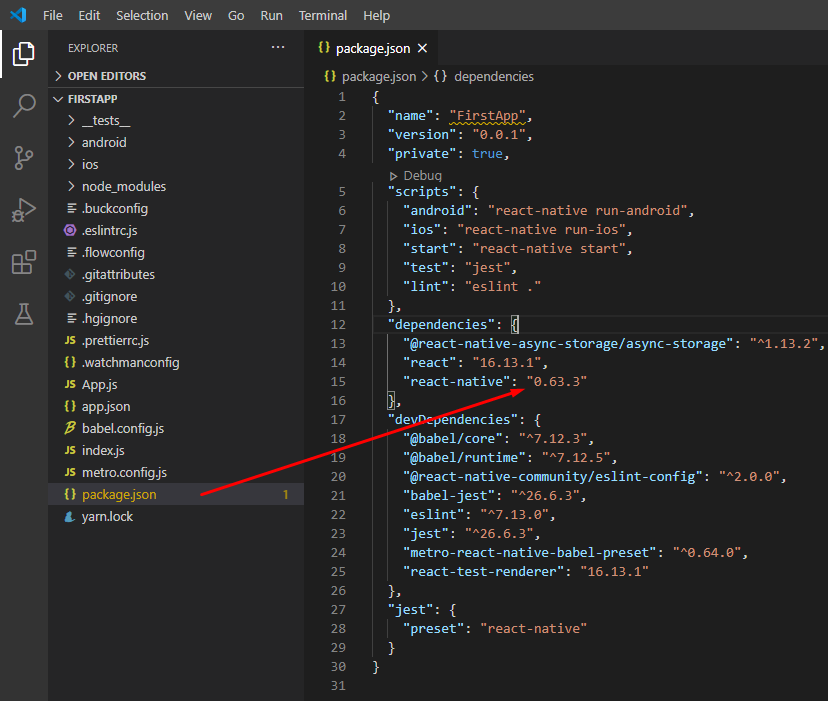The height and width of the screenshot is (701, 828).
Task: Expand the node_modules folder
Action: [176, 186]
